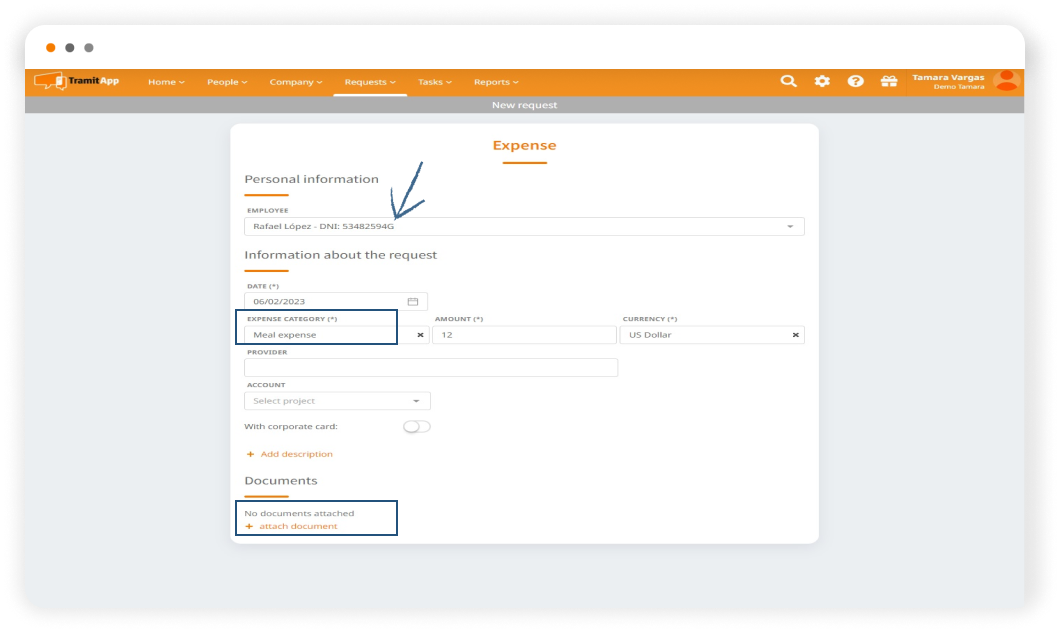Enable the With corporate card toggle
1061x633 pixels.
pos(417,427)
